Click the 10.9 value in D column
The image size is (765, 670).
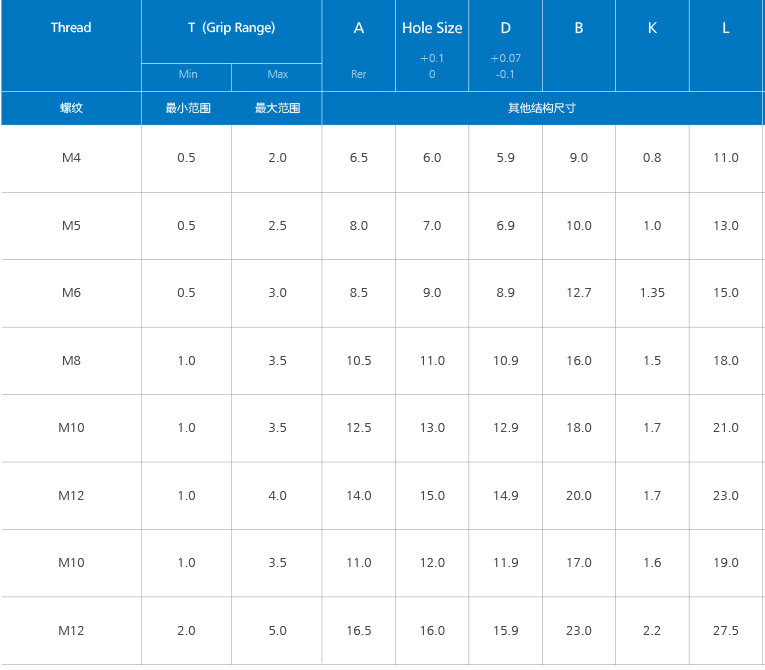[506, 361]
